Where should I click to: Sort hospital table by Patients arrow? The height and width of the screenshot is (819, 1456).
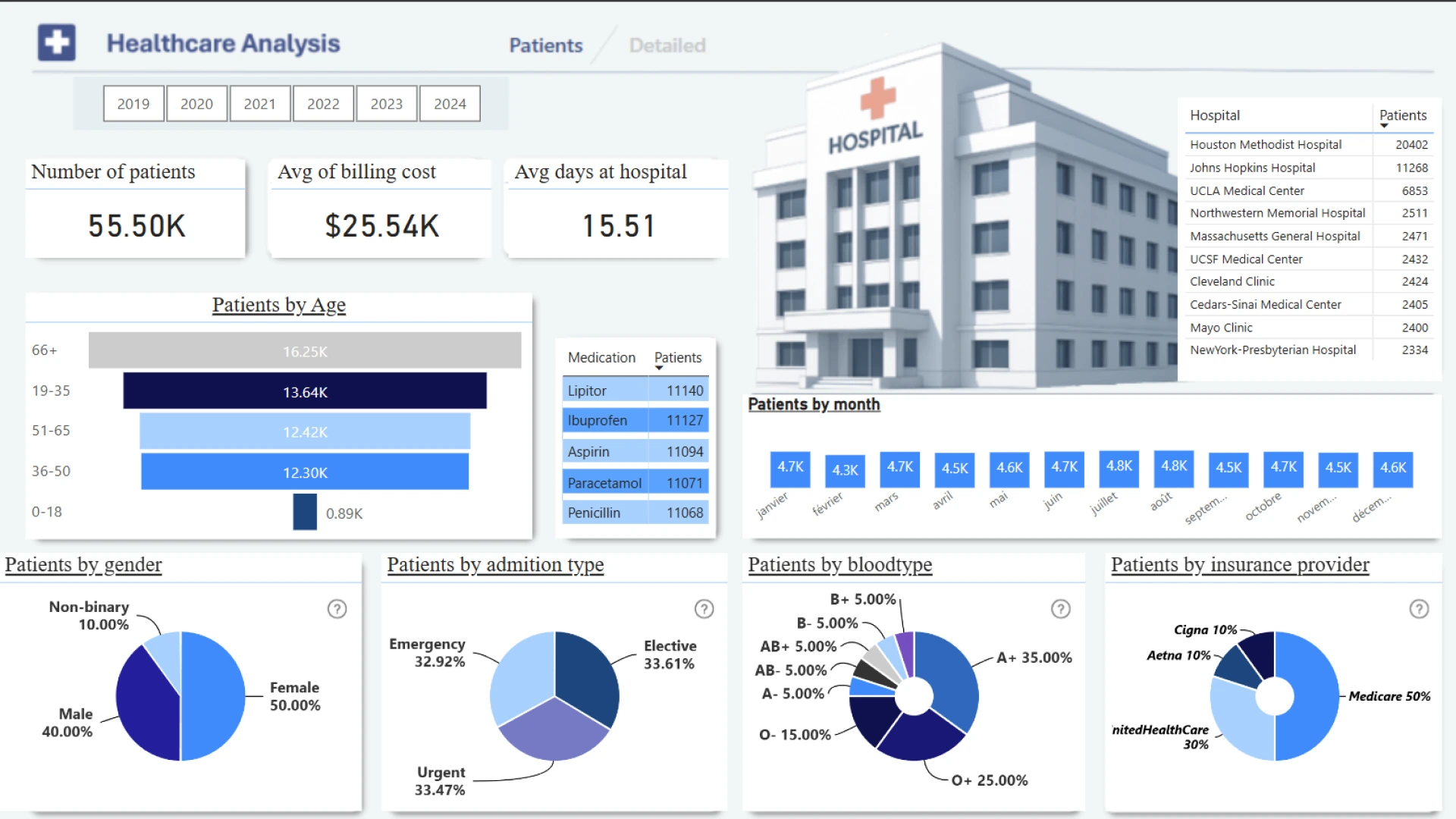coord(1384,126)
